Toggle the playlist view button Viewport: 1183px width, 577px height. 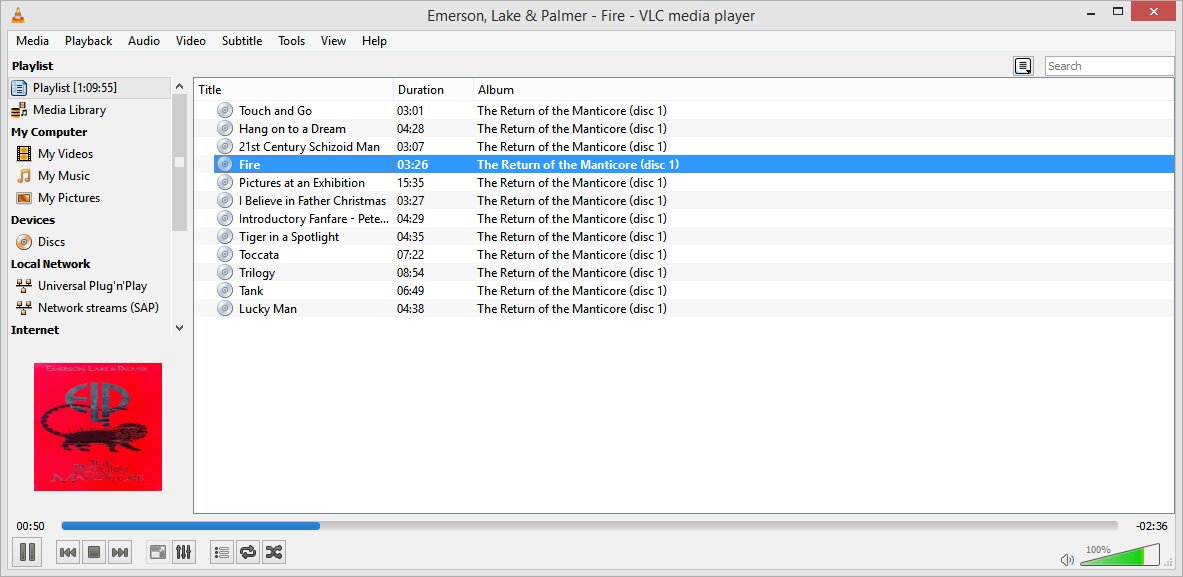point(222,552)
